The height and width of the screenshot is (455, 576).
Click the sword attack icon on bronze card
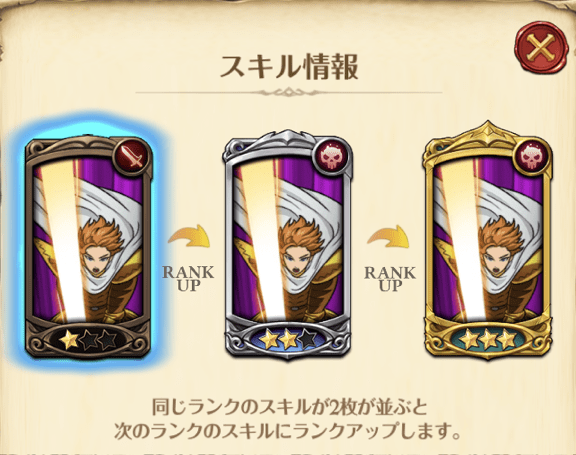pos(133,156)
